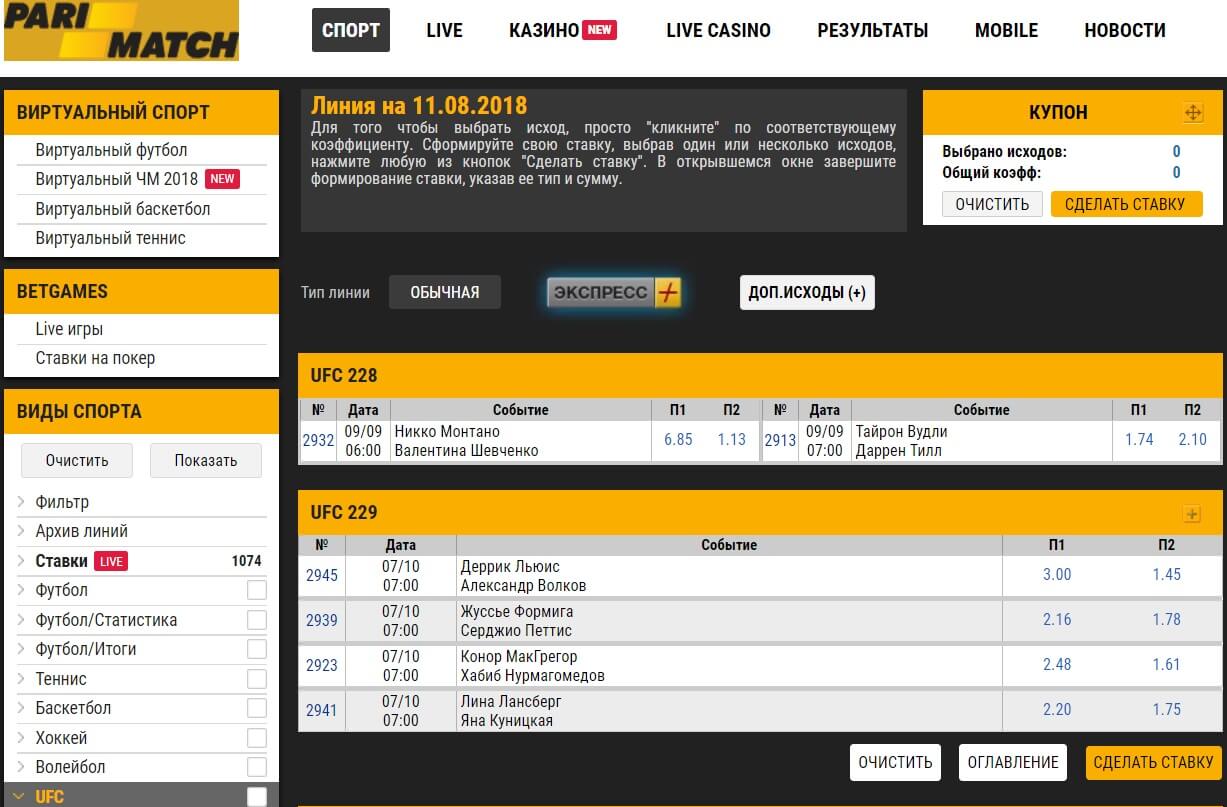Open the Новости tab
Viewport: 1227px width, 807px height.
1125,30
